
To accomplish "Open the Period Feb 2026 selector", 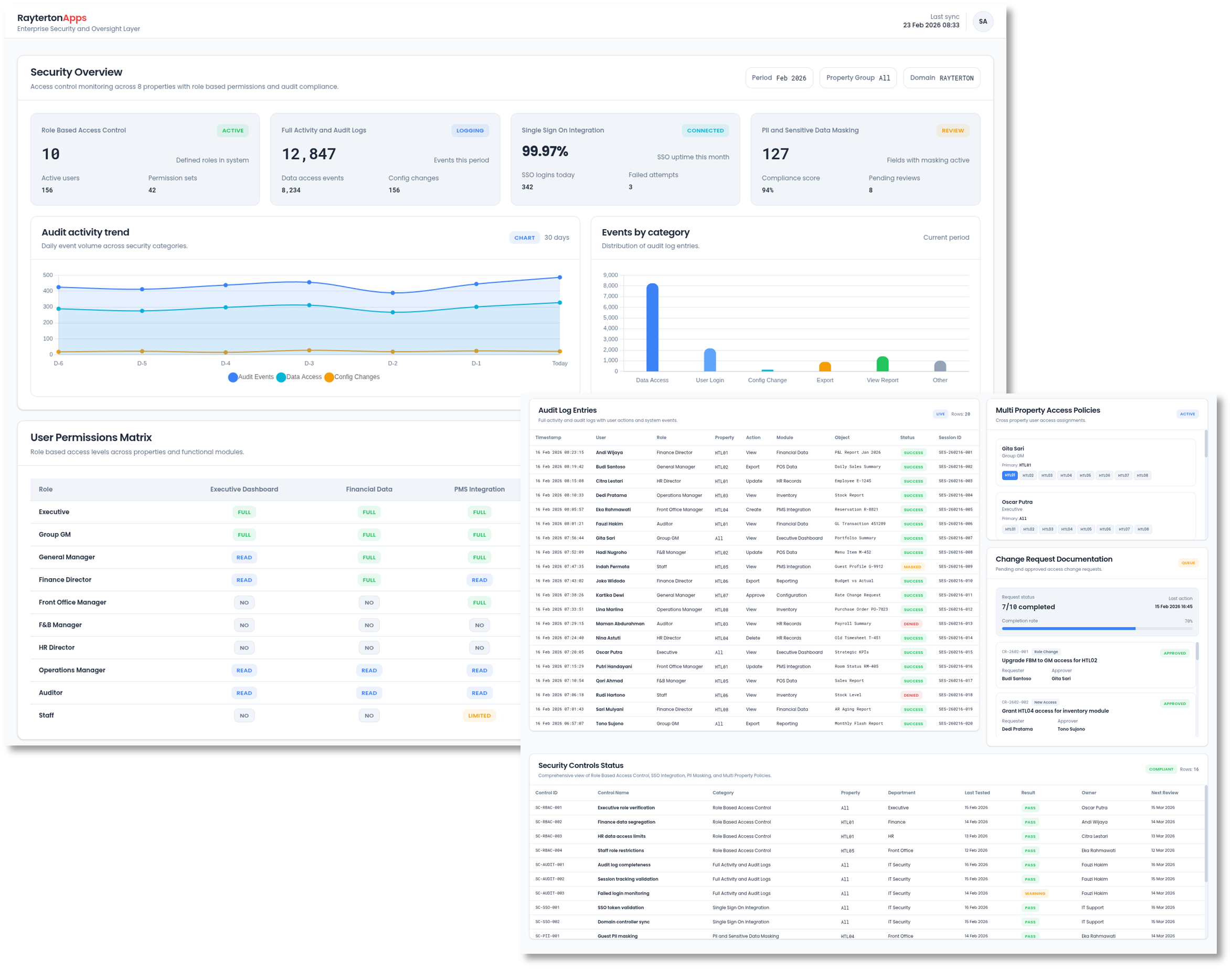I will (x=779, y=78).
